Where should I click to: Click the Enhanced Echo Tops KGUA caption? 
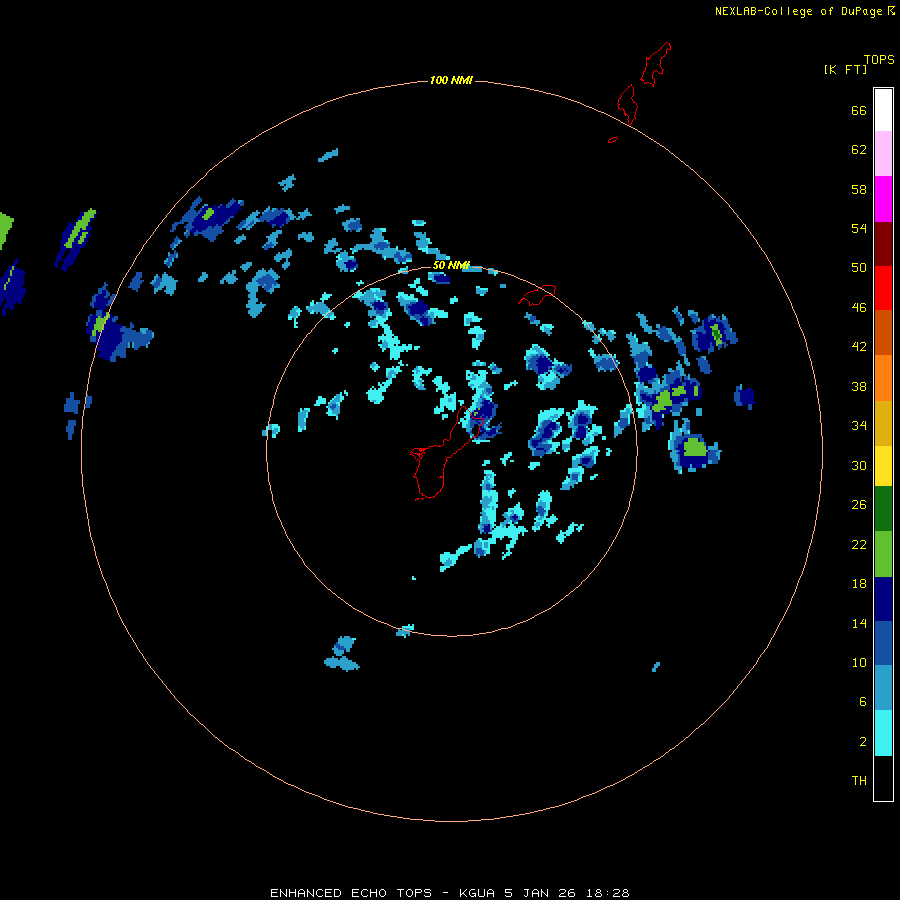(449, 893)
